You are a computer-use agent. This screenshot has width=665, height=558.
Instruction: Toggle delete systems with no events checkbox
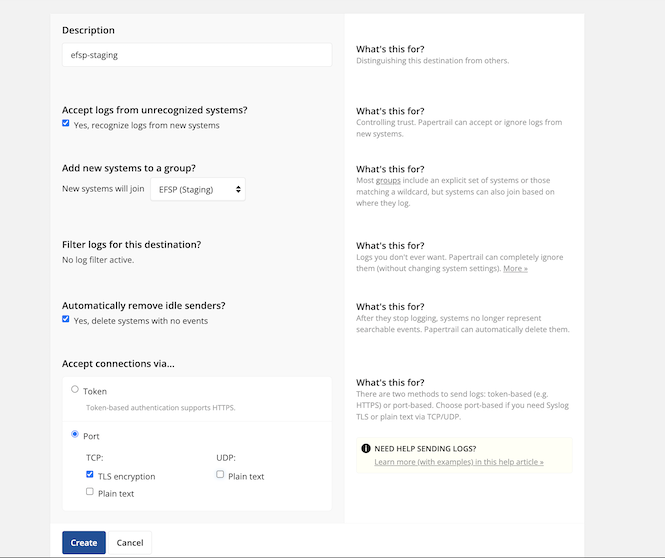pyautogui.click(x=66, y=319)
